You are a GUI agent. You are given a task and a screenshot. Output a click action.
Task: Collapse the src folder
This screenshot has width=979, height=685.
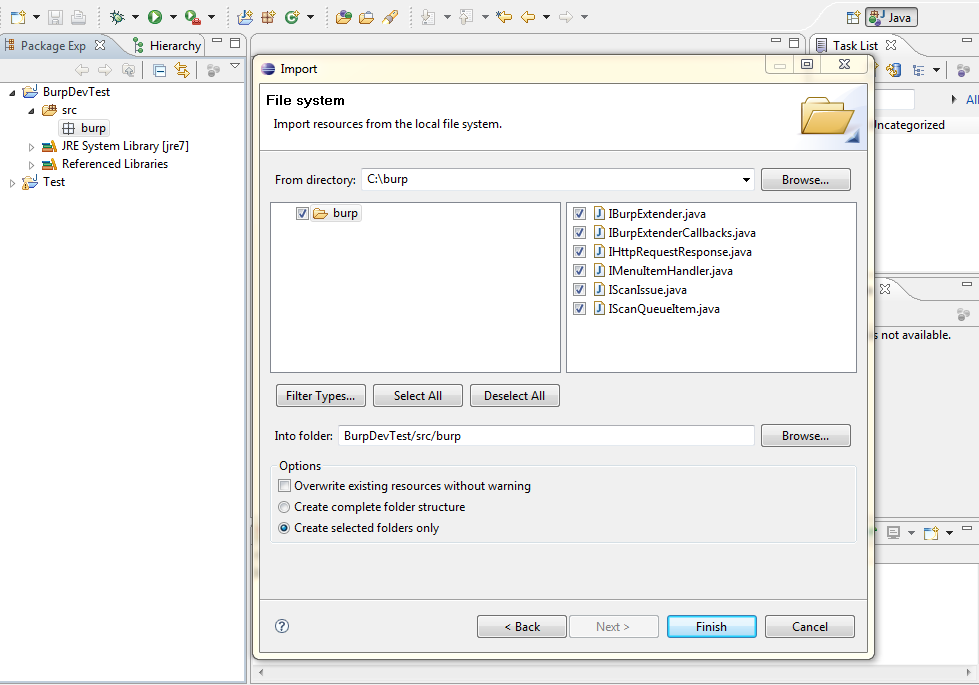(31, 111)
